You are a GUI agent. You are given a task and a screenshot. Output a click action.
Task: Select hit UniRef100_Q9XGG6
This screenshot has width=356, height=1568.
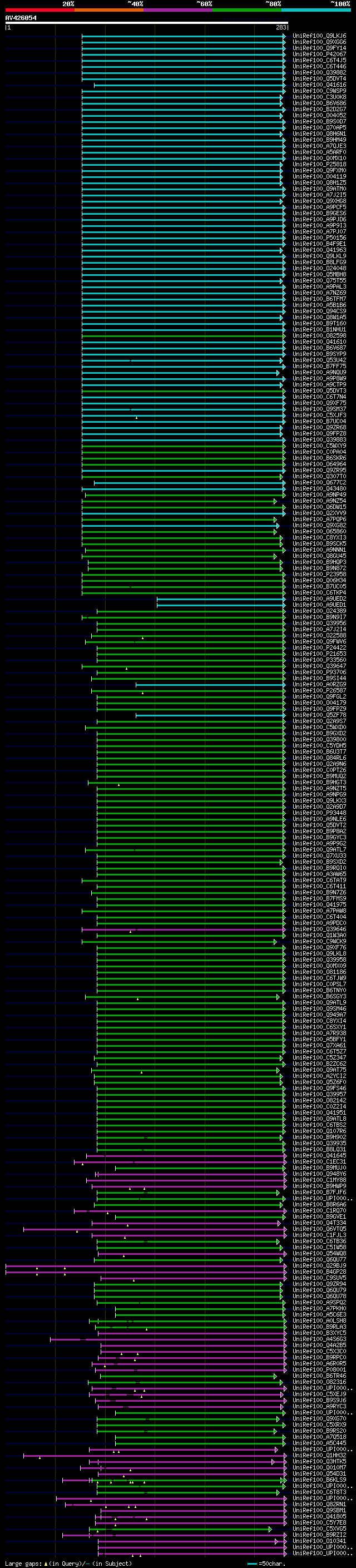tap(319, 42)
